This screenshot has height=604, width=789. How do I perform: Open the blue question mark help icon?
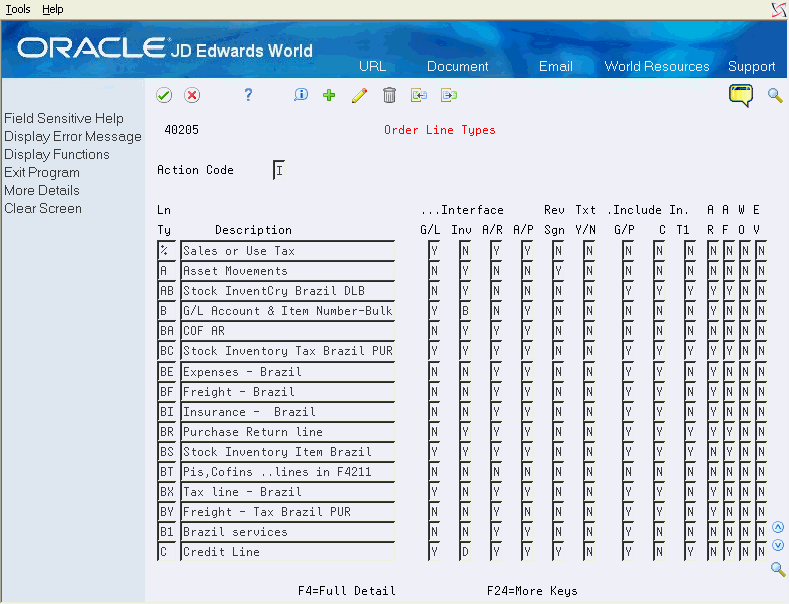(248, 95)
